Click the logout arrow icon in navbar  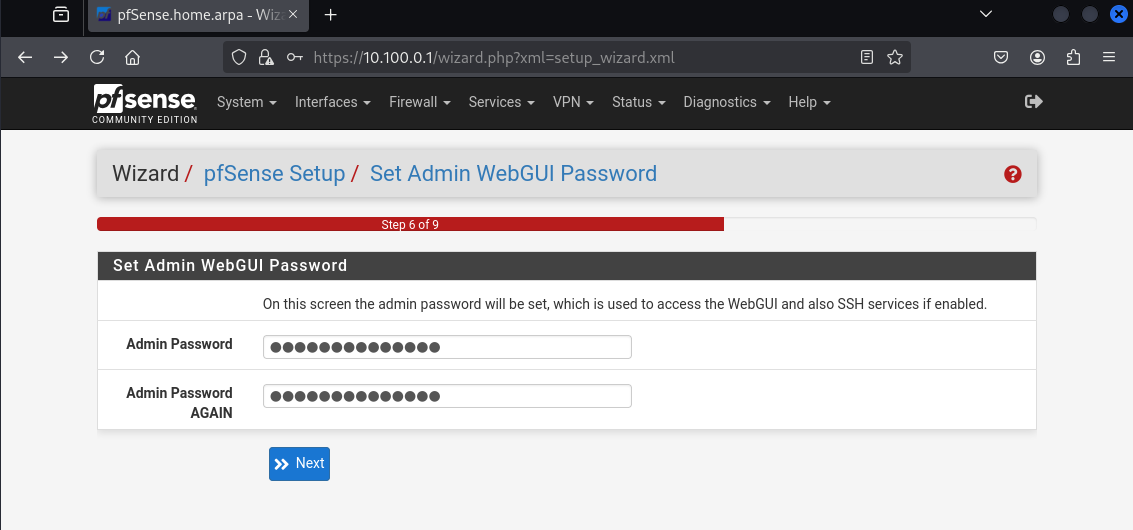coord(1034,102)
